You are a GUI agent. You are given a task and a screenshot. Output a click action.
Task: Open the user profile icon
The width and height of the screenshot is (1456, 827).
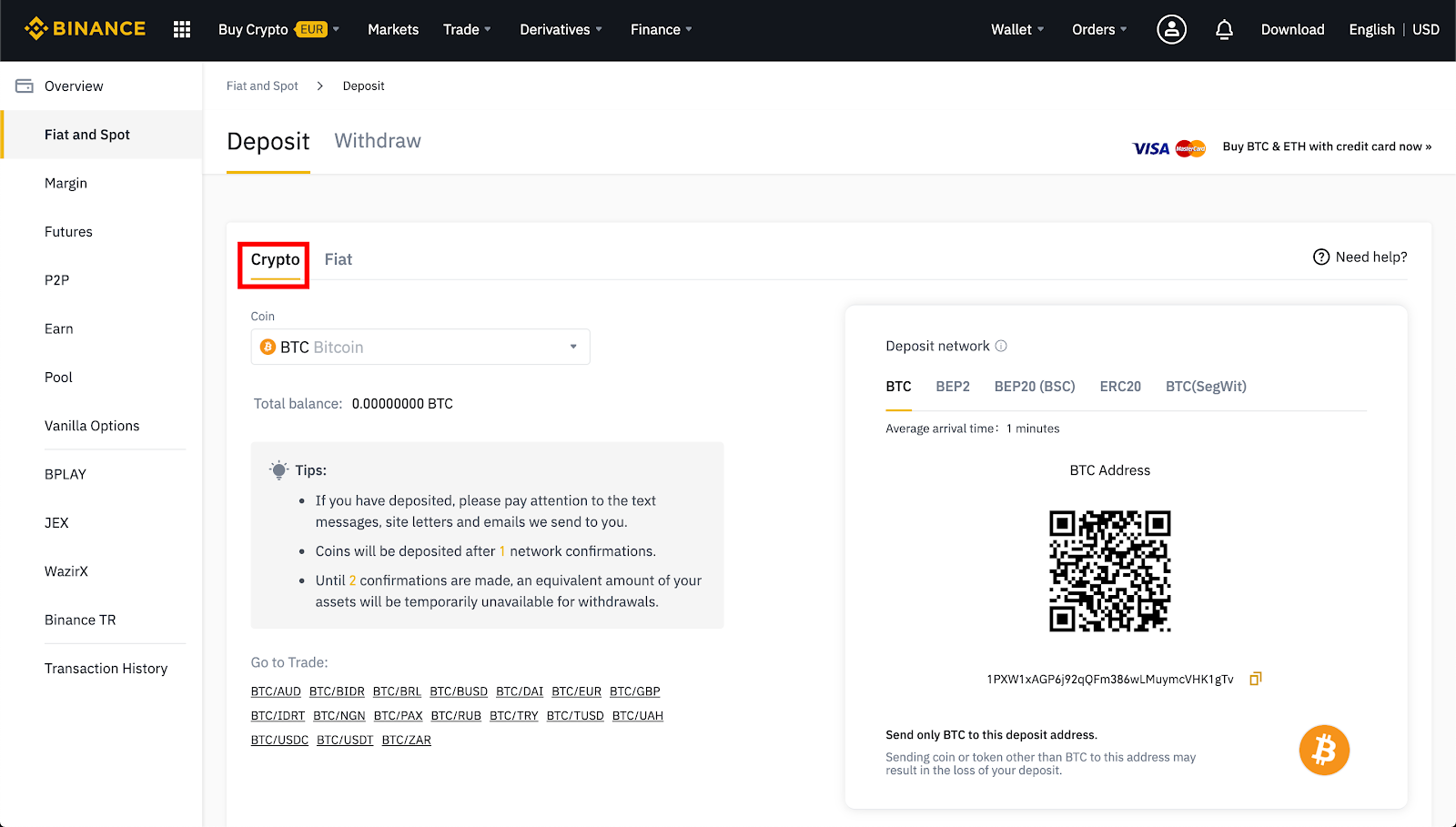tap(1171, 30)
